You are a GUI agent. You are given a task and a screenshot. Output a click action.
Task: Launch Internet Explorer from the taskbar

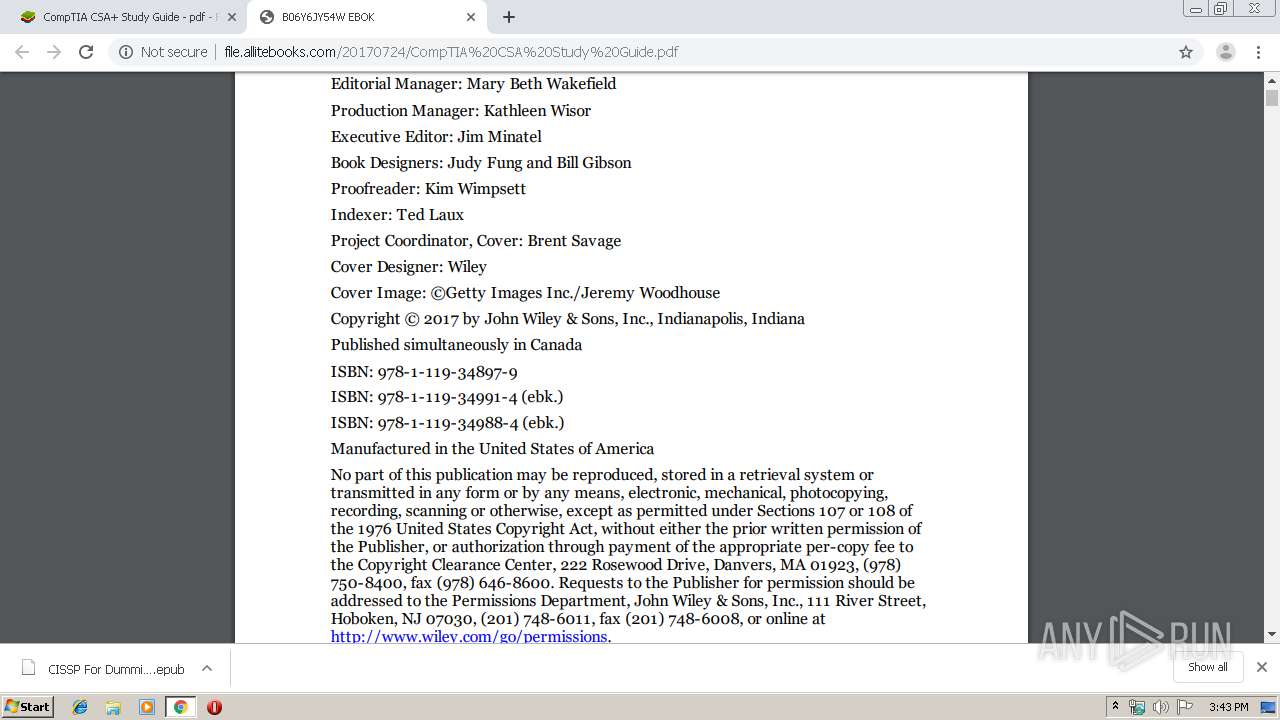80,707
